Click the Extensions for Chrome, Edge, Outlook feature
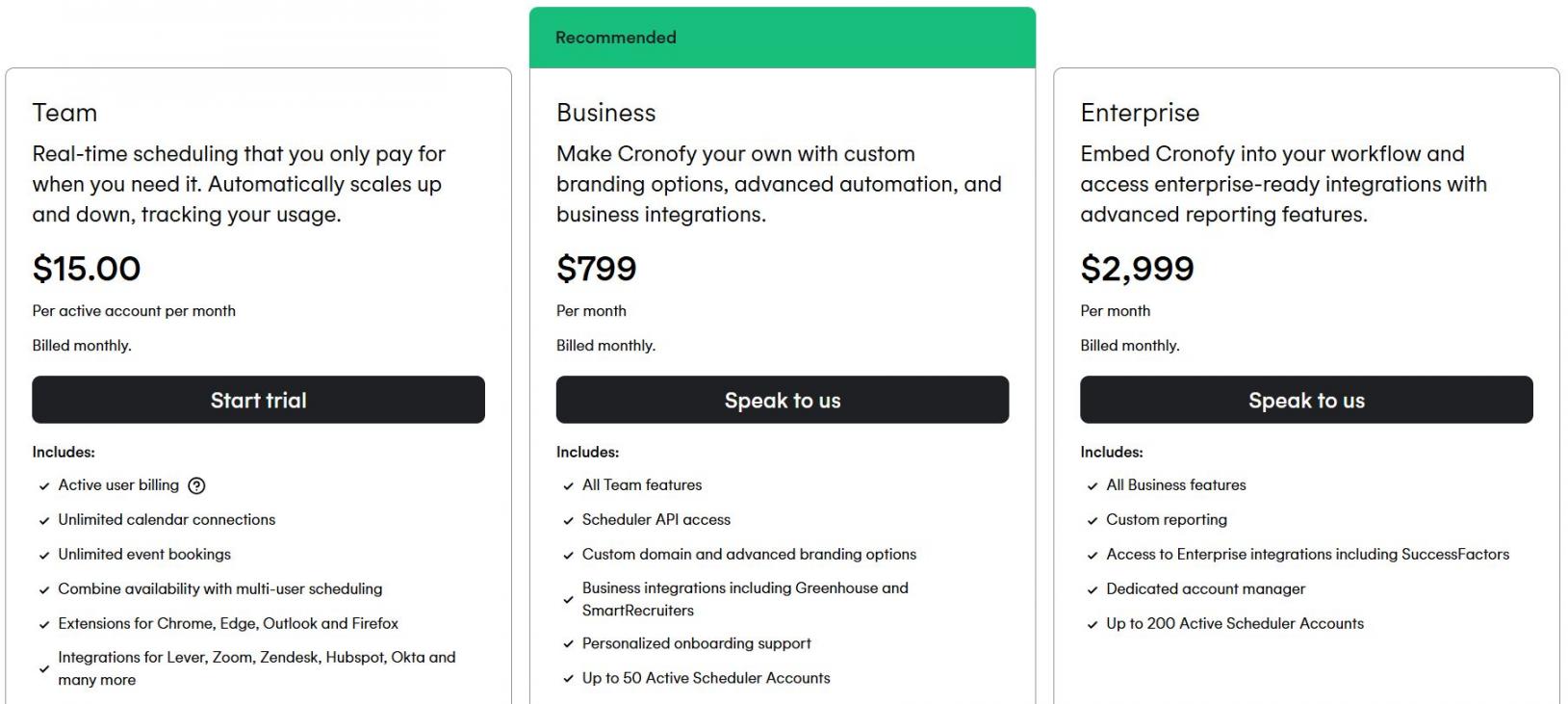This screenshot has width=1568, height=704. click(x=228, y=624)
